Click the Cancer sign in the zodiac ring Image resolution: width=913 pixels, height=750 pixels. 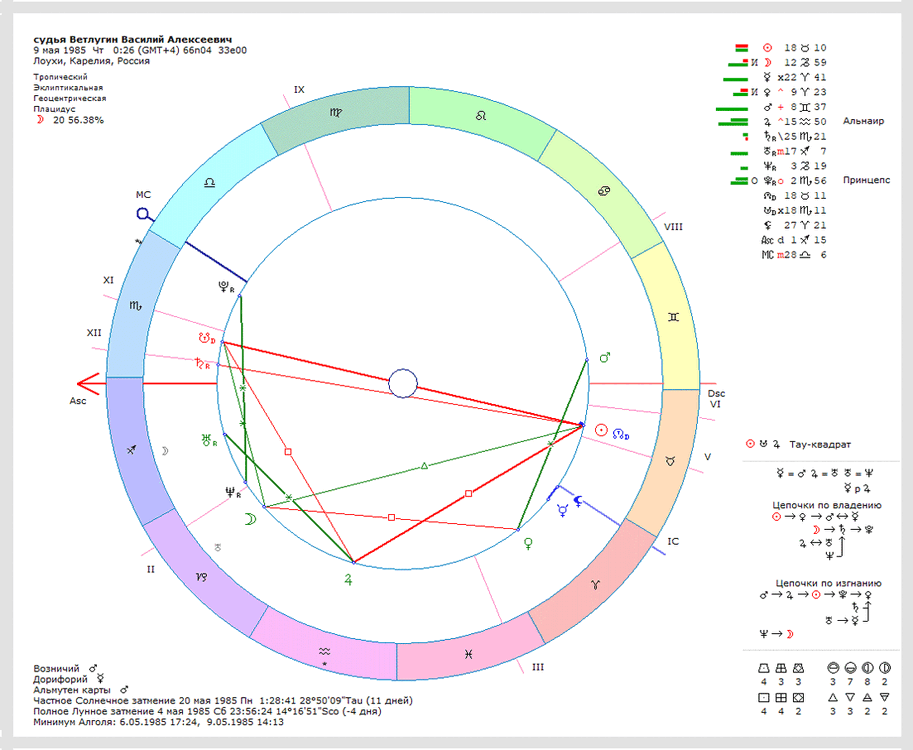click(604, 190)
